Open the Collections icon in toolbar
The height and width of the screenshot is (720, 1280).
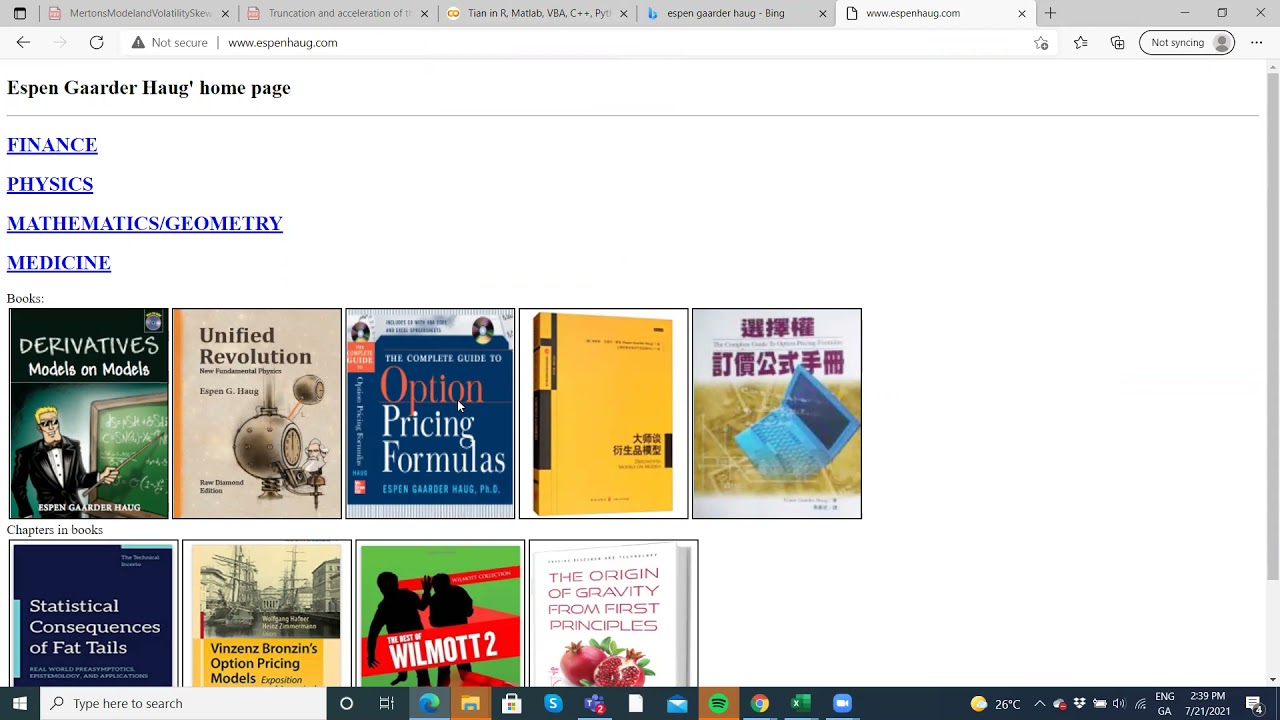click(x=1117, y=43)
